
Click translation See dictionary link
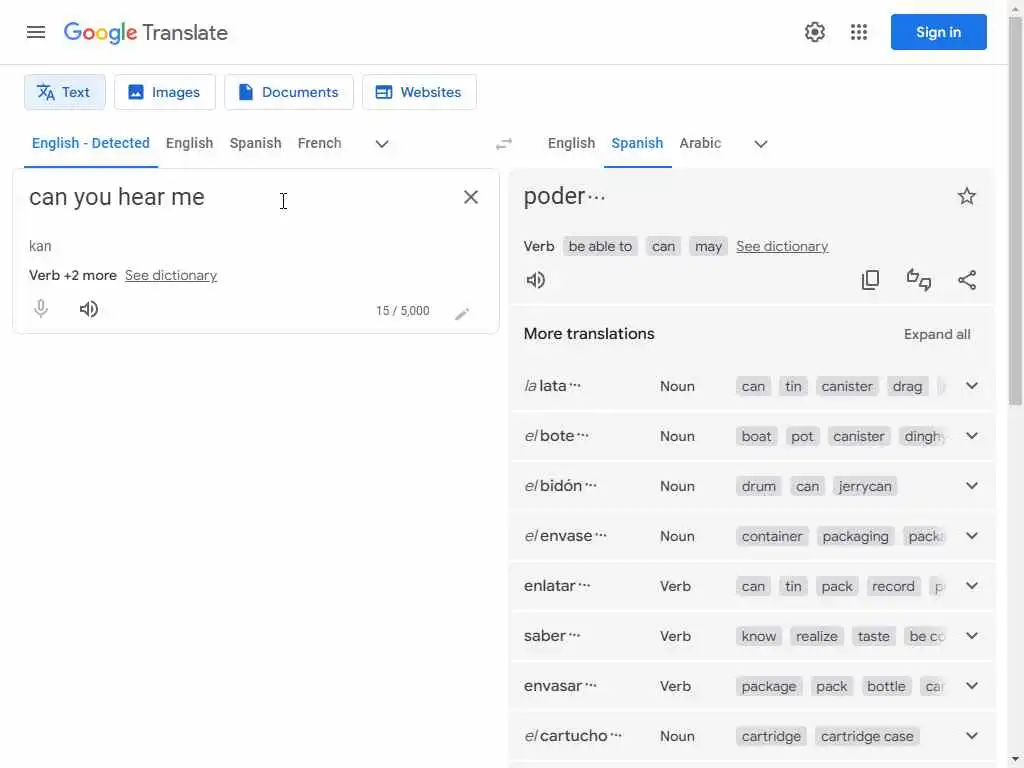tap(782, 246)
